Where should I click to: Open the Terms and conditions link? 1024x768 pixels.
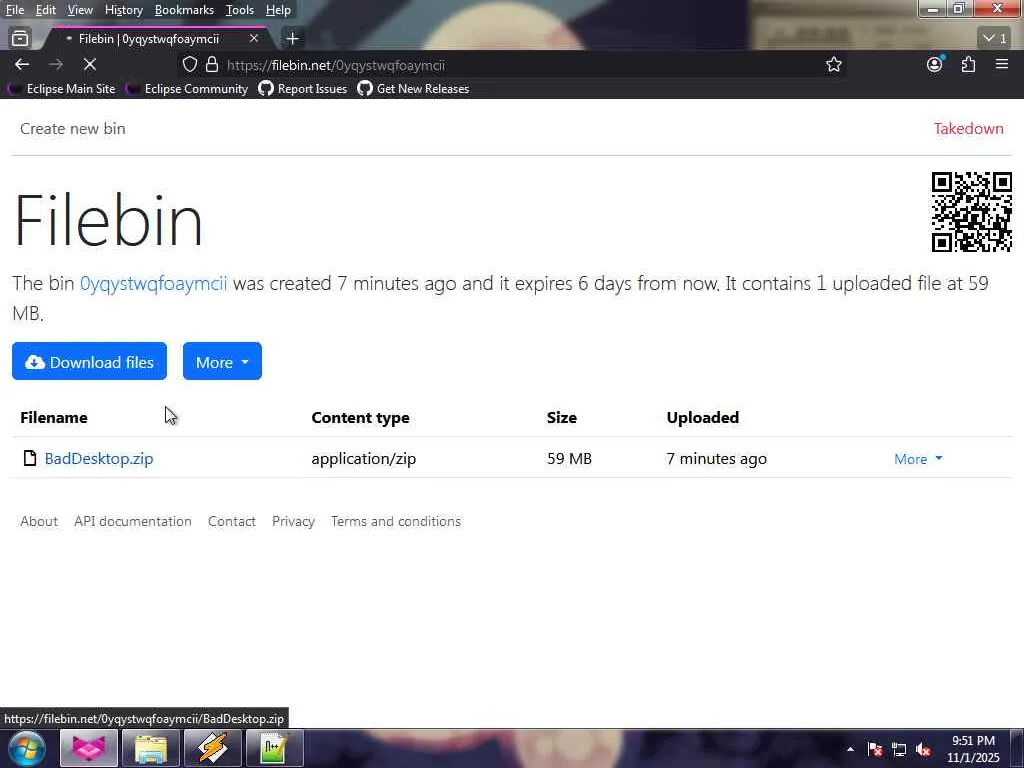396,521
